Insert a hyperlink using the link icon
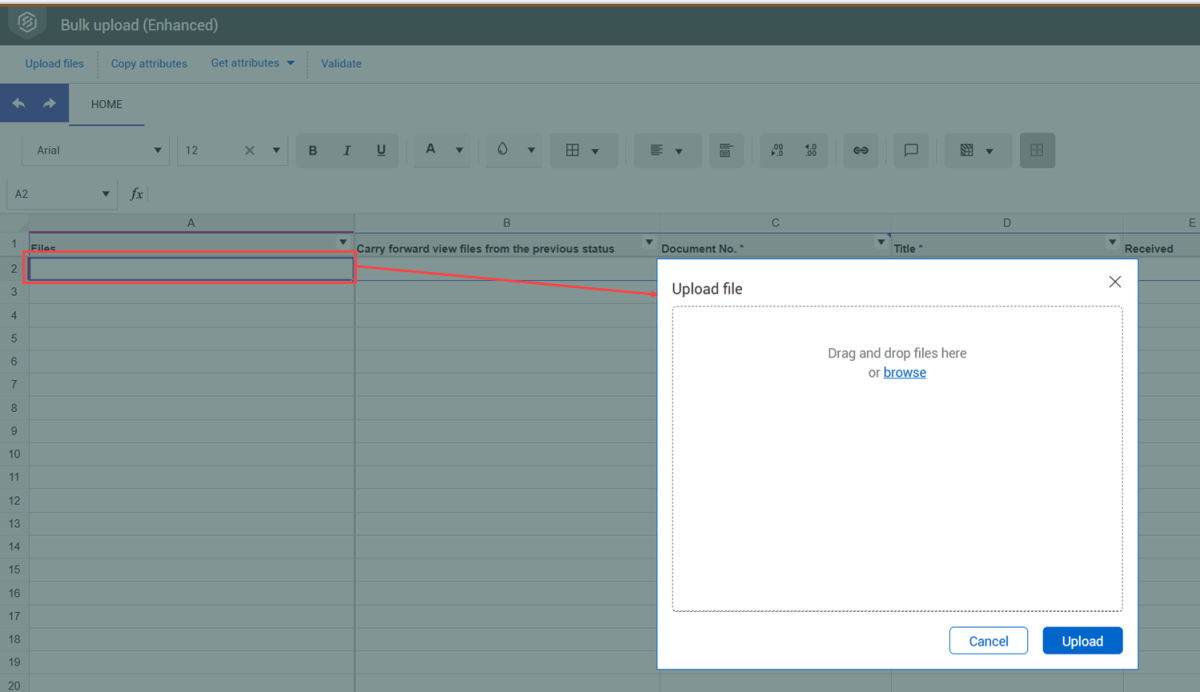Screen dimensions: 1200x692 860,151
